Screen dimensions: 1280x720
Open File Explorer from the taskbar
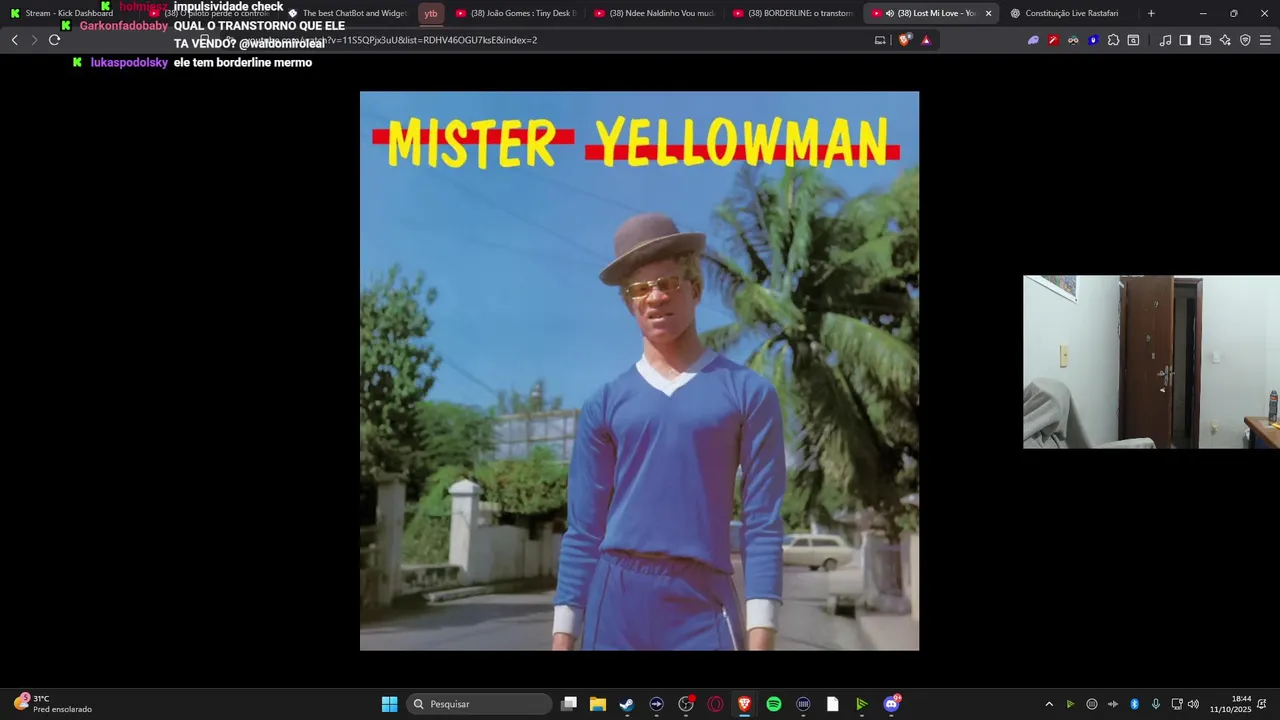click(598, 704)
